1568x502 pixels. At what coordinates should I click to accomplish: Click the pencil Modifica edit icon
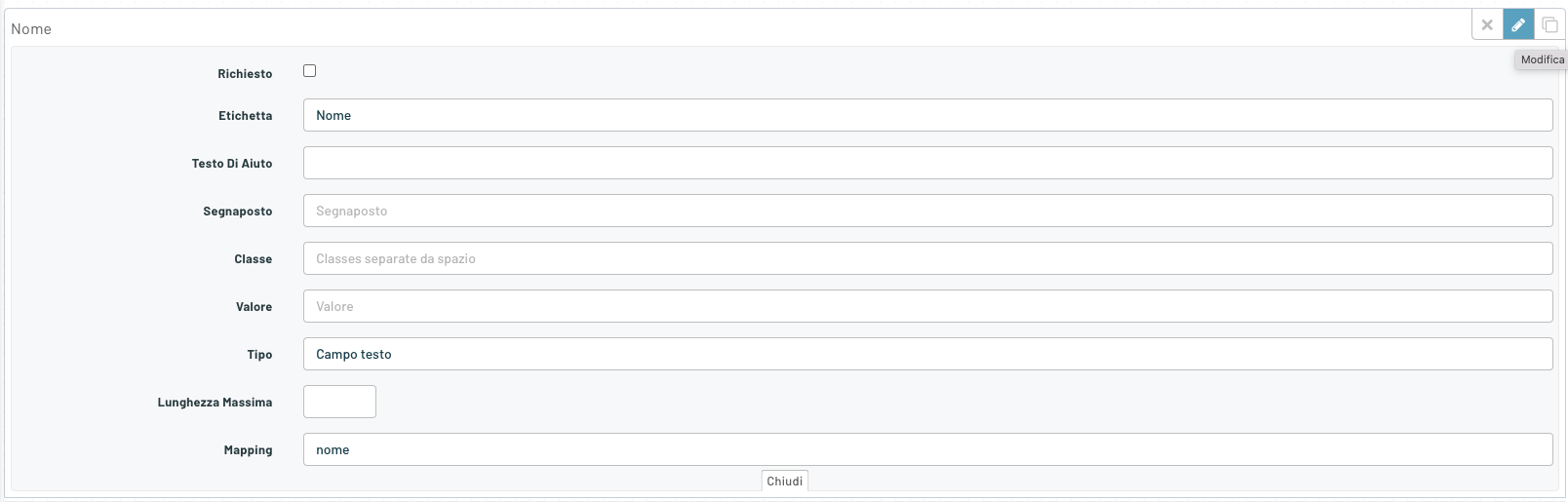1518,25
